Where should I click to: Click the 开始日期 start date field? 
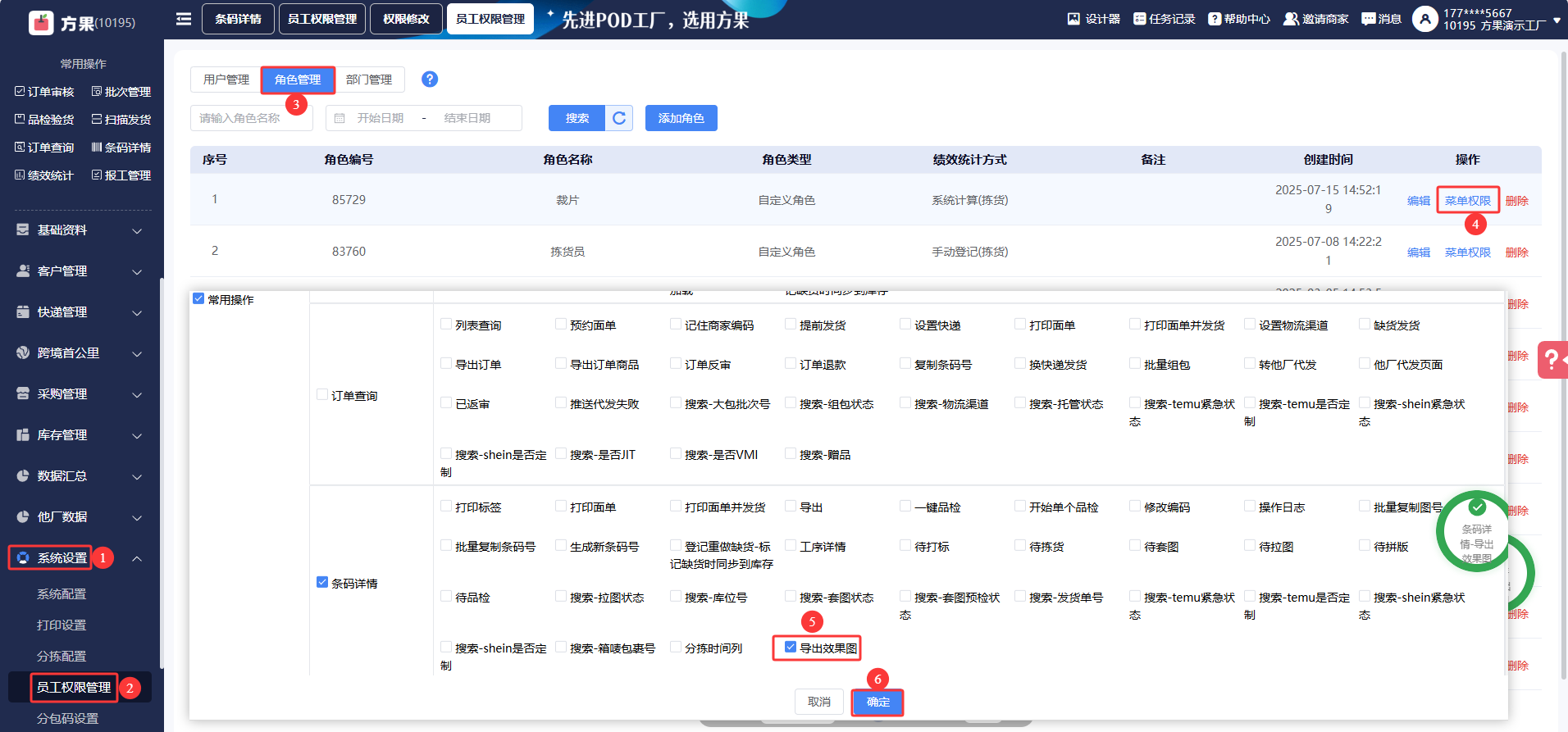(x=381, y=118)
